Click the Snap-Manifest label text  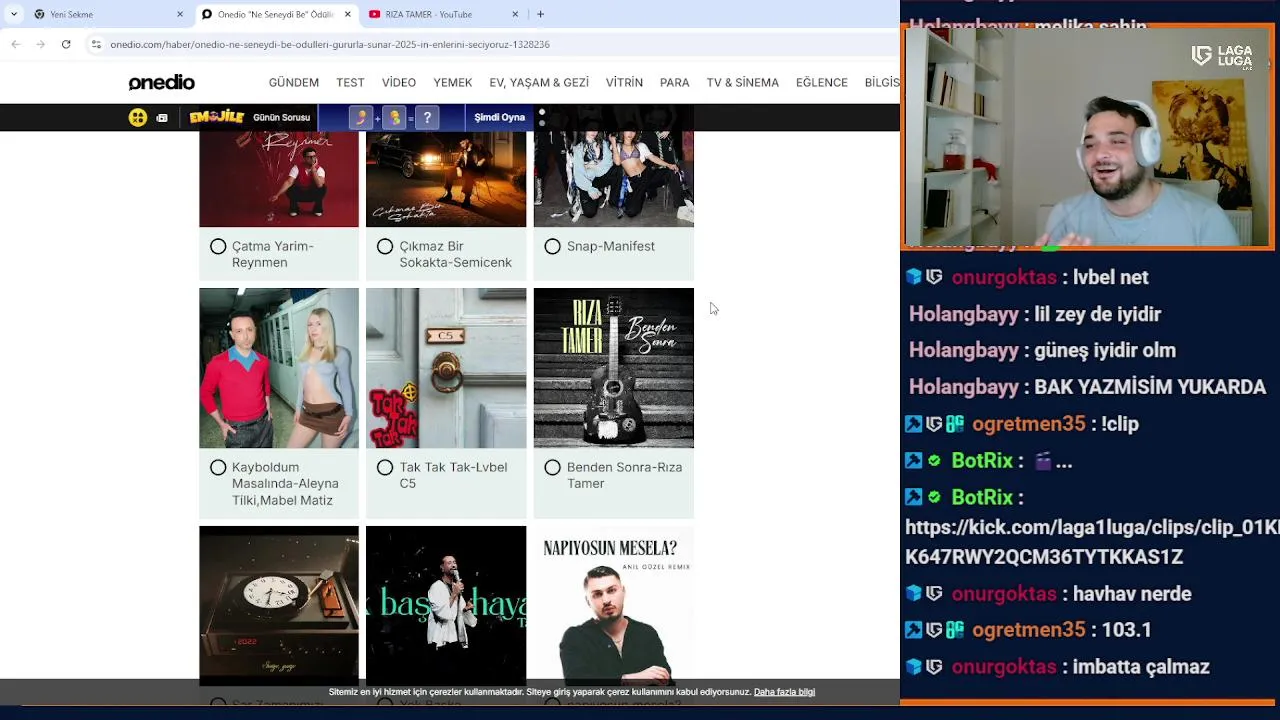point(611,246)
